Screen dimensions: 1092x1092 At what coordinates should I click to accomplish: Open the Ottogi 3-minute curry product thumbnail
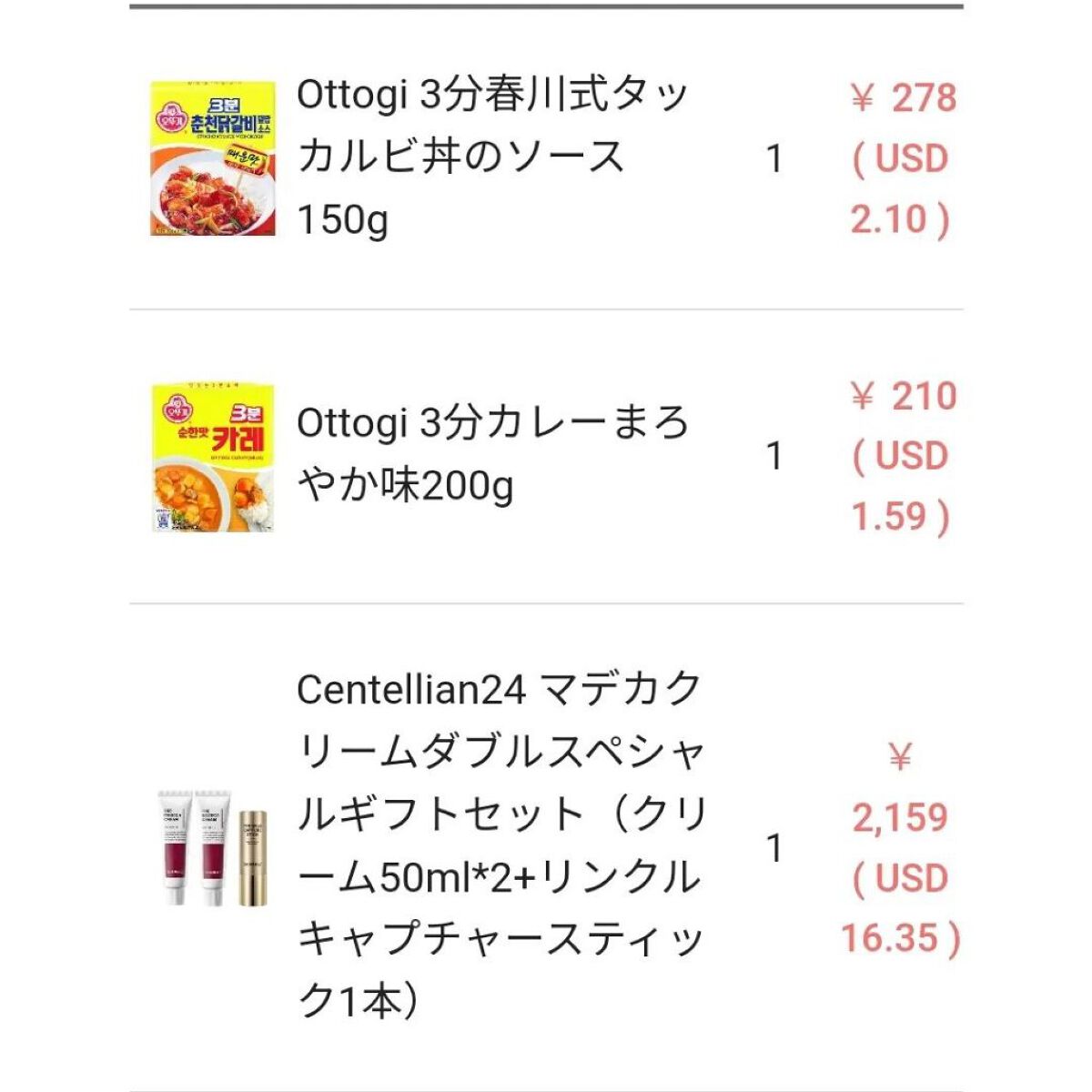tap(213, 457)
